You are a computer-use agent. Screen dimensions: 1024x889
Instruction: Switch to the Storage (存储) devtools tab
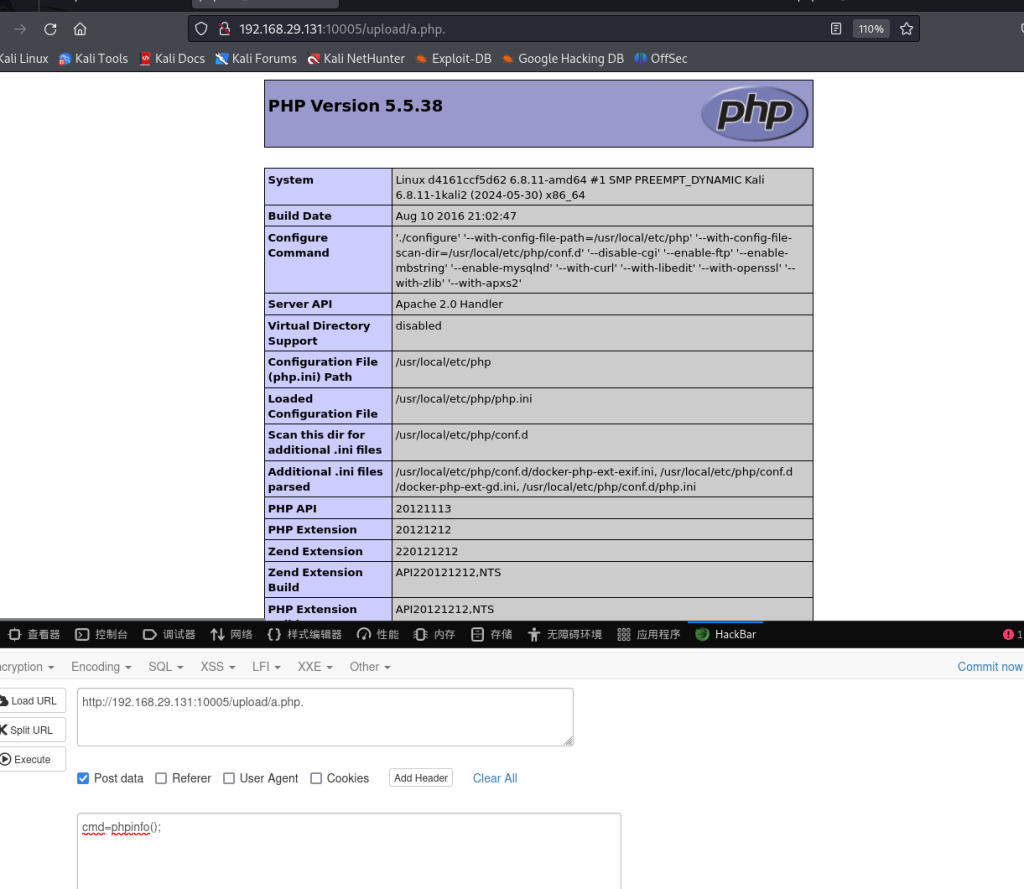point(492,634)
